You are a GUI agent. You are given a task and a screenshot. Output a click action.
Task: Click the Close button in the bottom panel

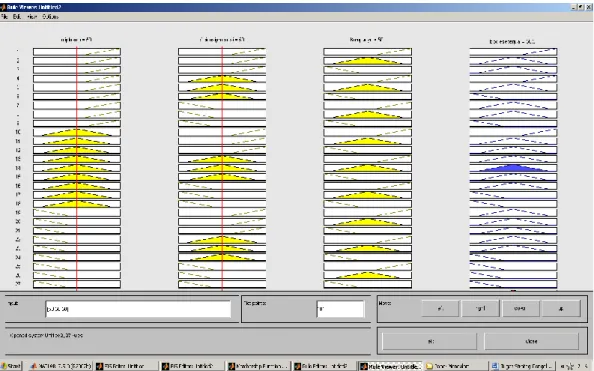pyautogui.click(x=531, y=341)
